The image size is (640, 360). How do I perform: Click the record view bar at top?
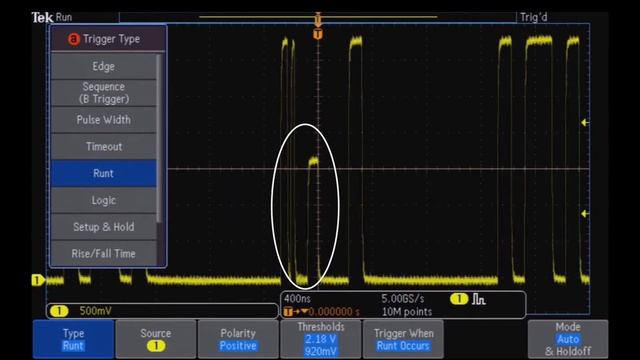point(318,17)
